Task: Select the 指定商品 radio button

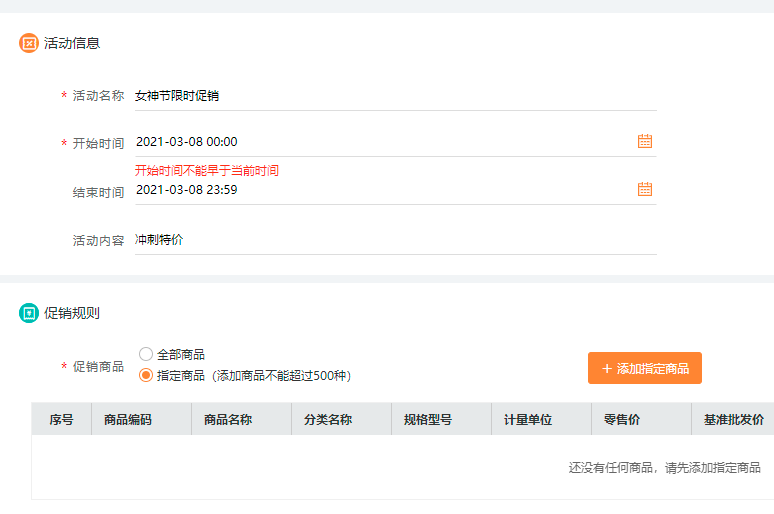Action: coord(146,375)
